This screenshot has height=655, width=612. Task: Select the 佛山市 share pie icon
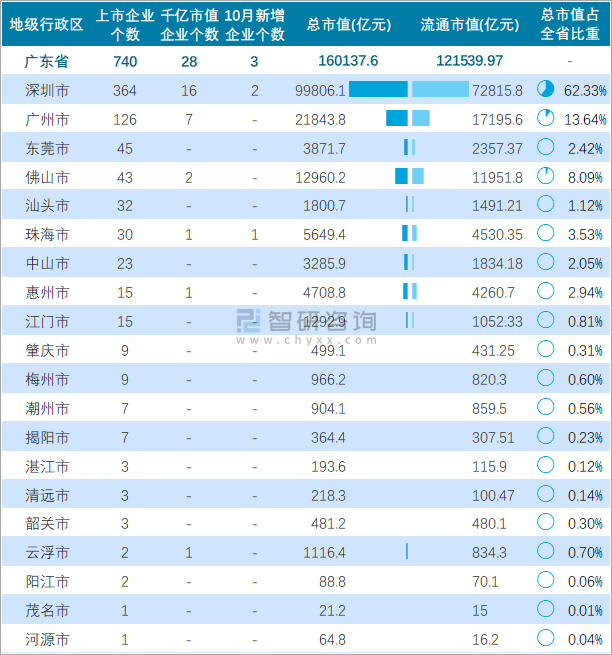tap(545, 176)
